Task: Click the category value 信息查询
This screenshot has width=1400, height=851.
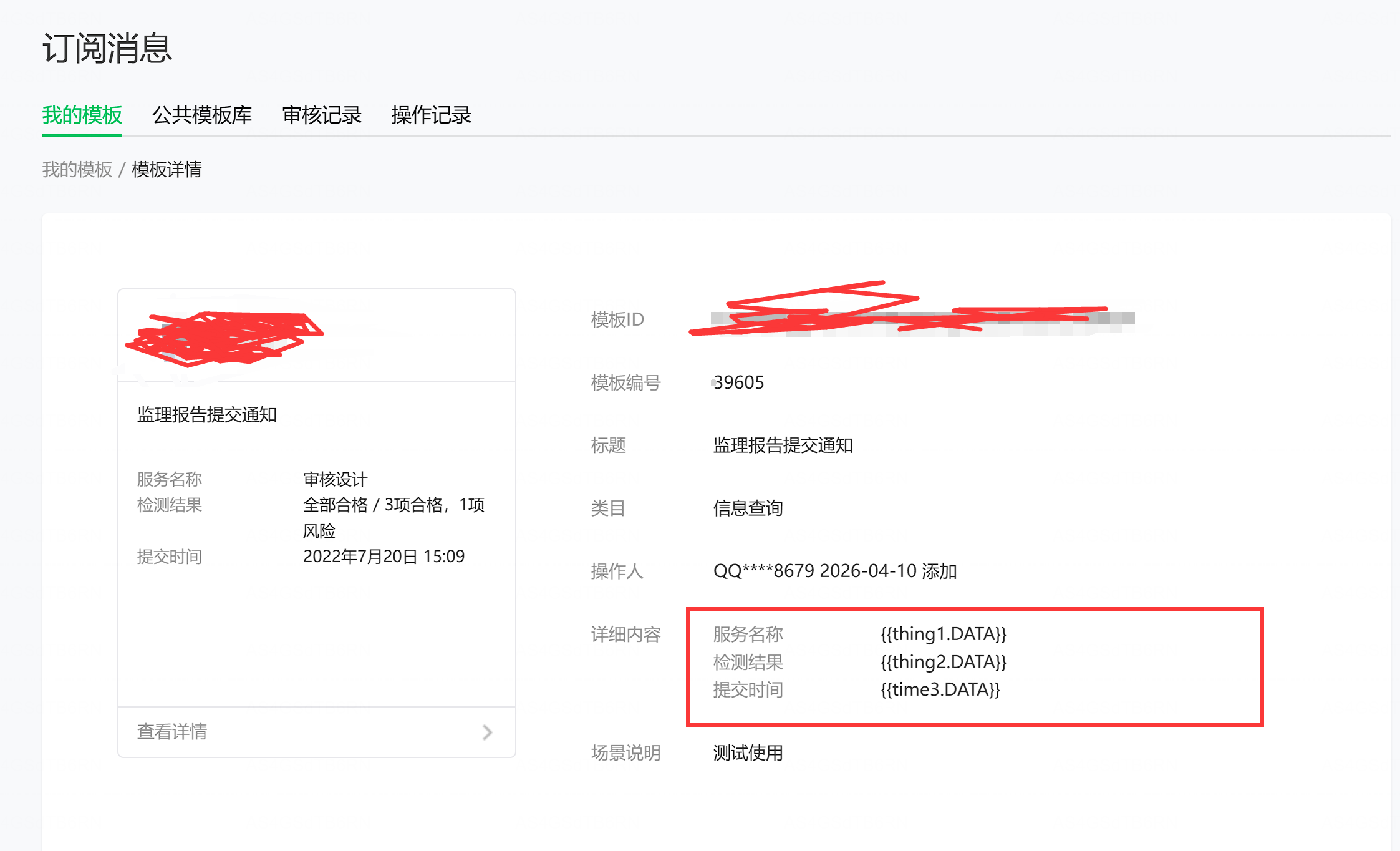Action: tap(748, 508)
